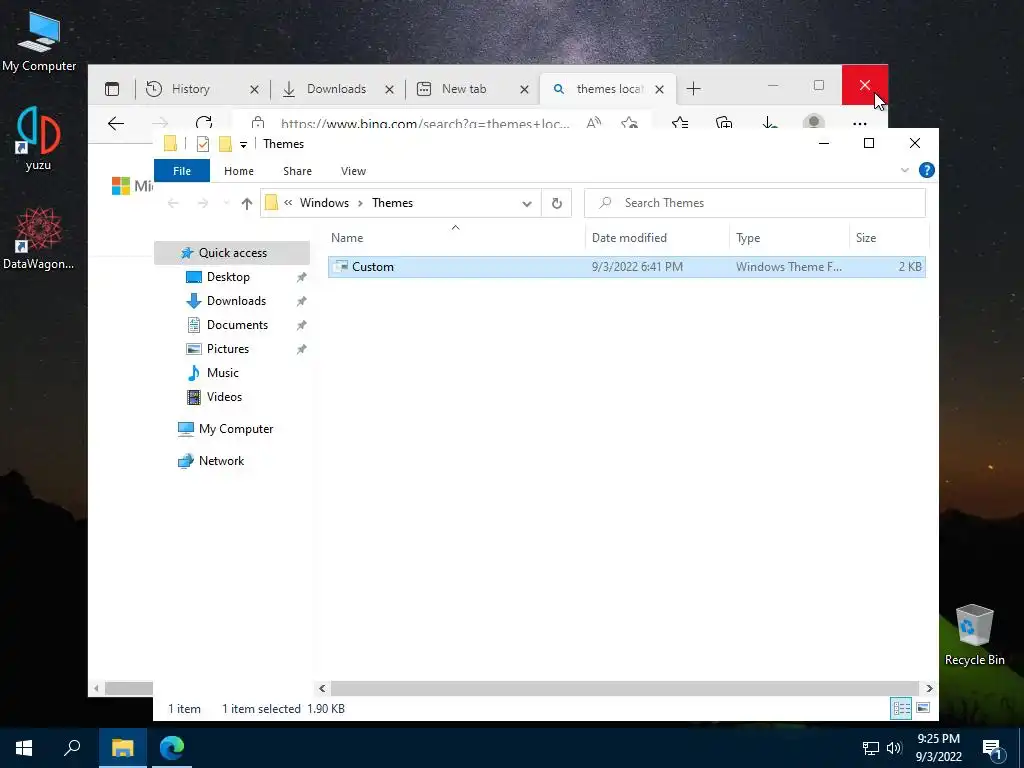
Task: Sort files by the Size column
Action: pyautogui.click(x=888, y=238)
